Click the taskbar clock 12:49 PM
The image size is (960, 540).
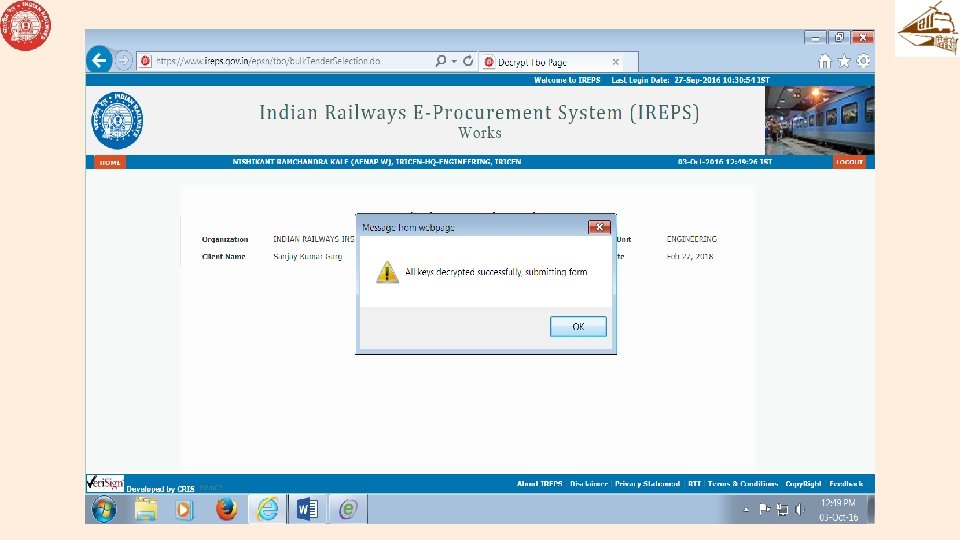(838, 503)
